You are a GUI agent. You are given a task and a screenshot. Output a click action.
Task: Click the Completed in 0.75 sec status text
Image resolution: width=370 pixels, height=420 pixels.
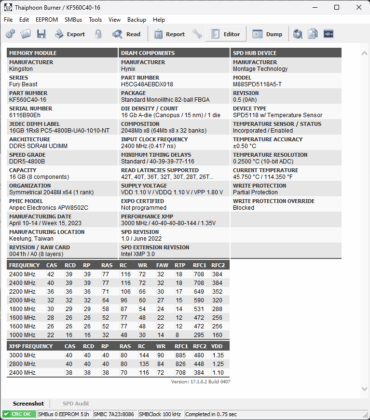coord(211,414)
